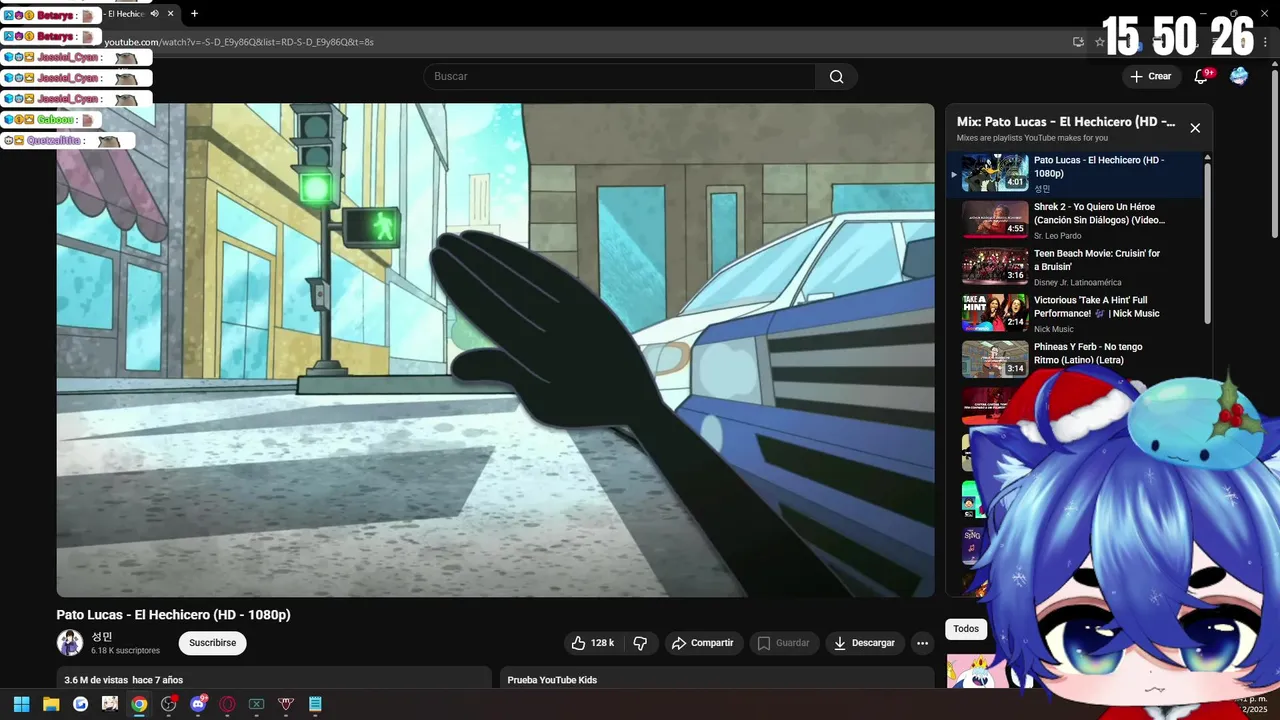Click the Mix: Pato Lucas playlist header title
Screen dimensions: 1280x720
tap(1066, 122)
